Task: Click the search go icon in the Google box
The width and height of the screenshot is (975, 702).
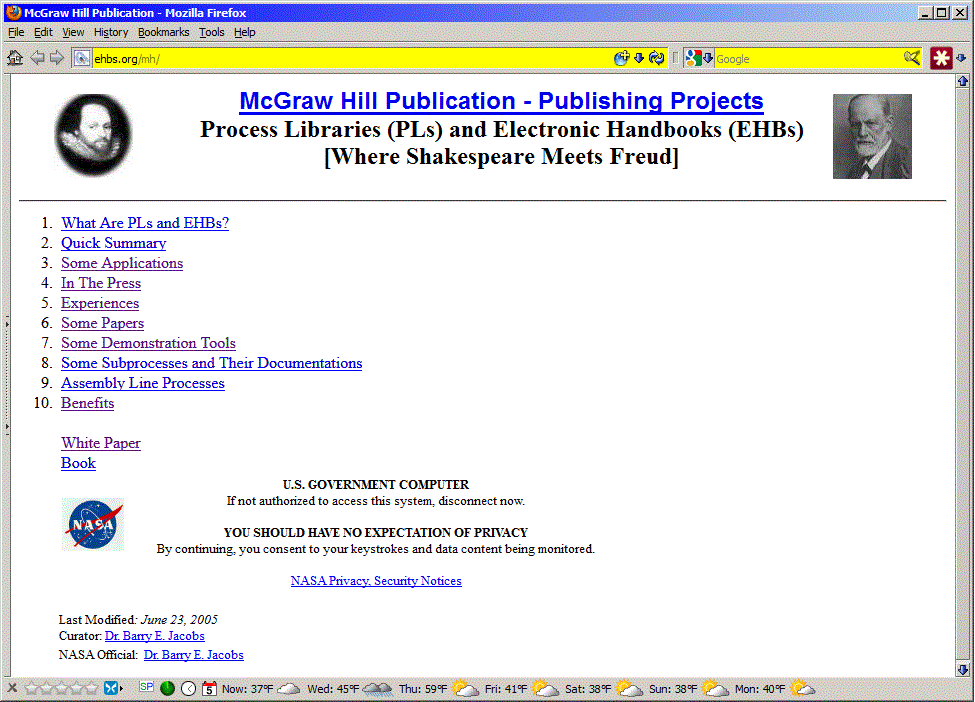Action: [x=912, y=58]
